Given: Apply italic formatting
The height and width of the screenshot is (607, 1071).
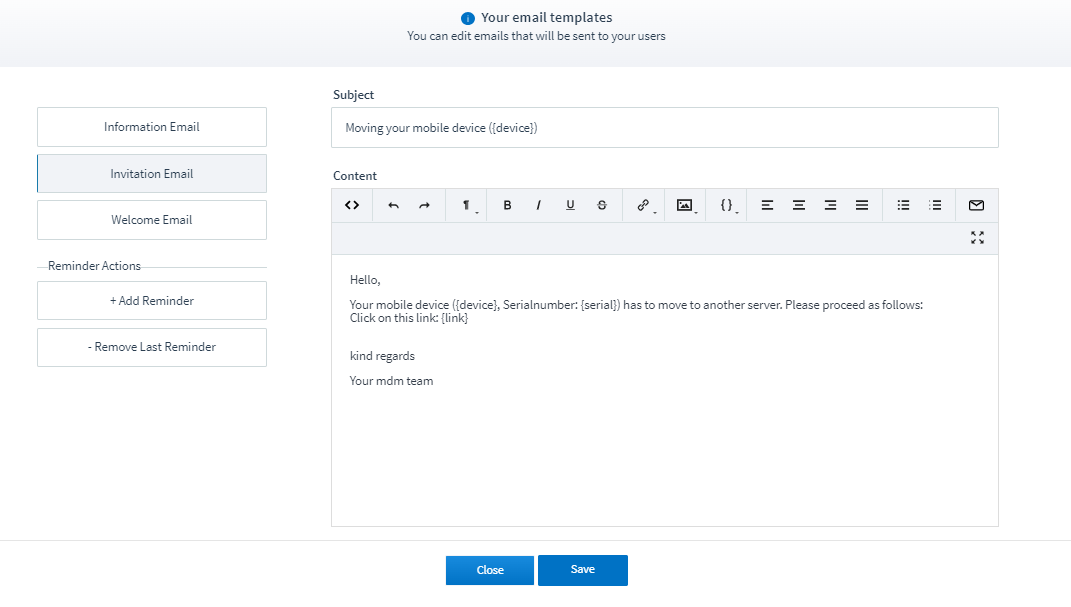Looking at the screenshot, I should (539, 206).
